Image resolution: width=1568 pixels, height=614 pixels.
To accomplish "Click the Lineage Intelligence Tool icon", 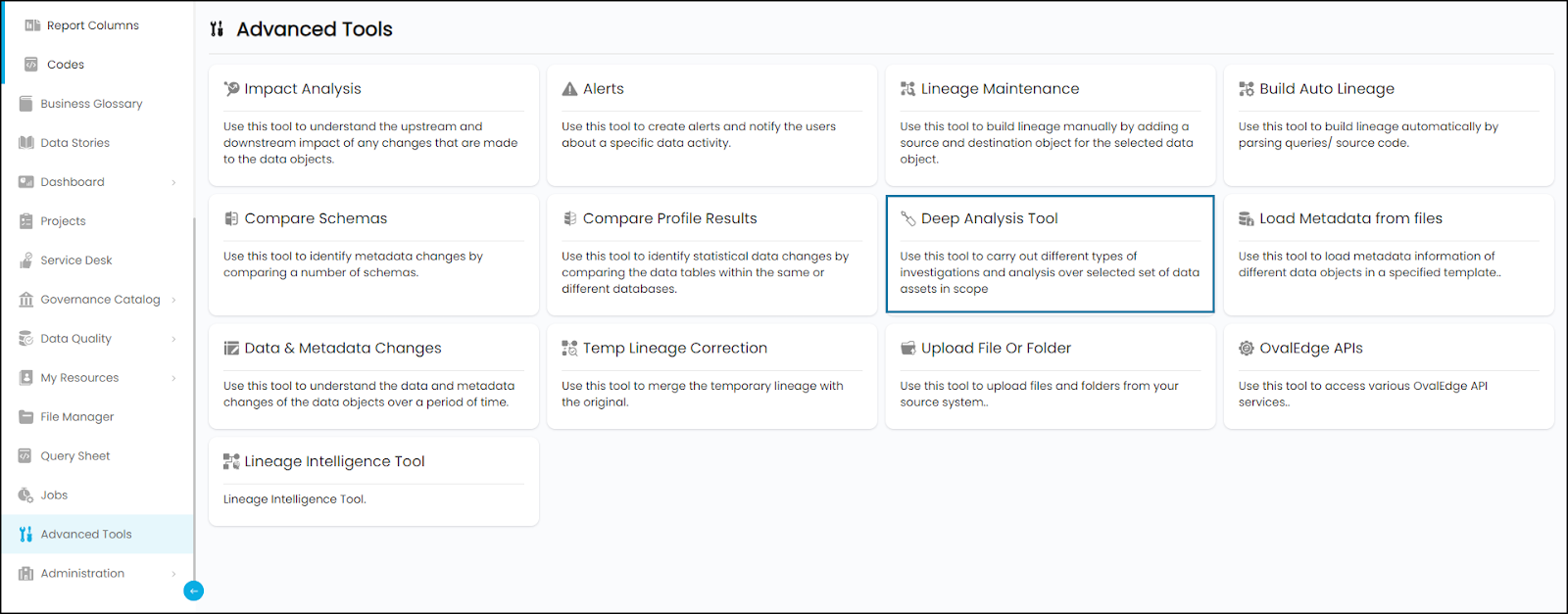I will [231, 461].
